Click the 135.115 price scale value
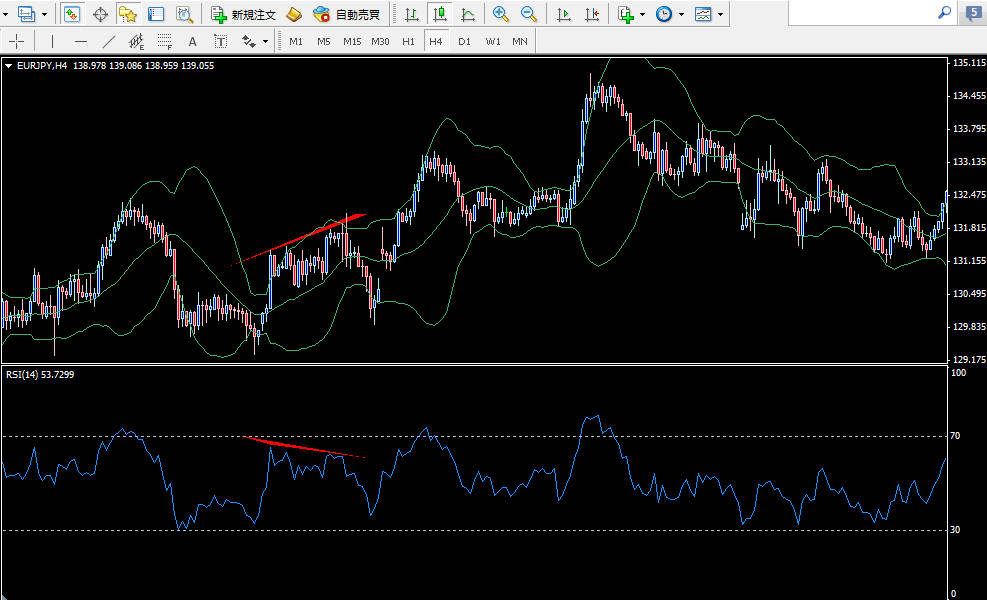987x600 pixels. [x=969, y=62]
